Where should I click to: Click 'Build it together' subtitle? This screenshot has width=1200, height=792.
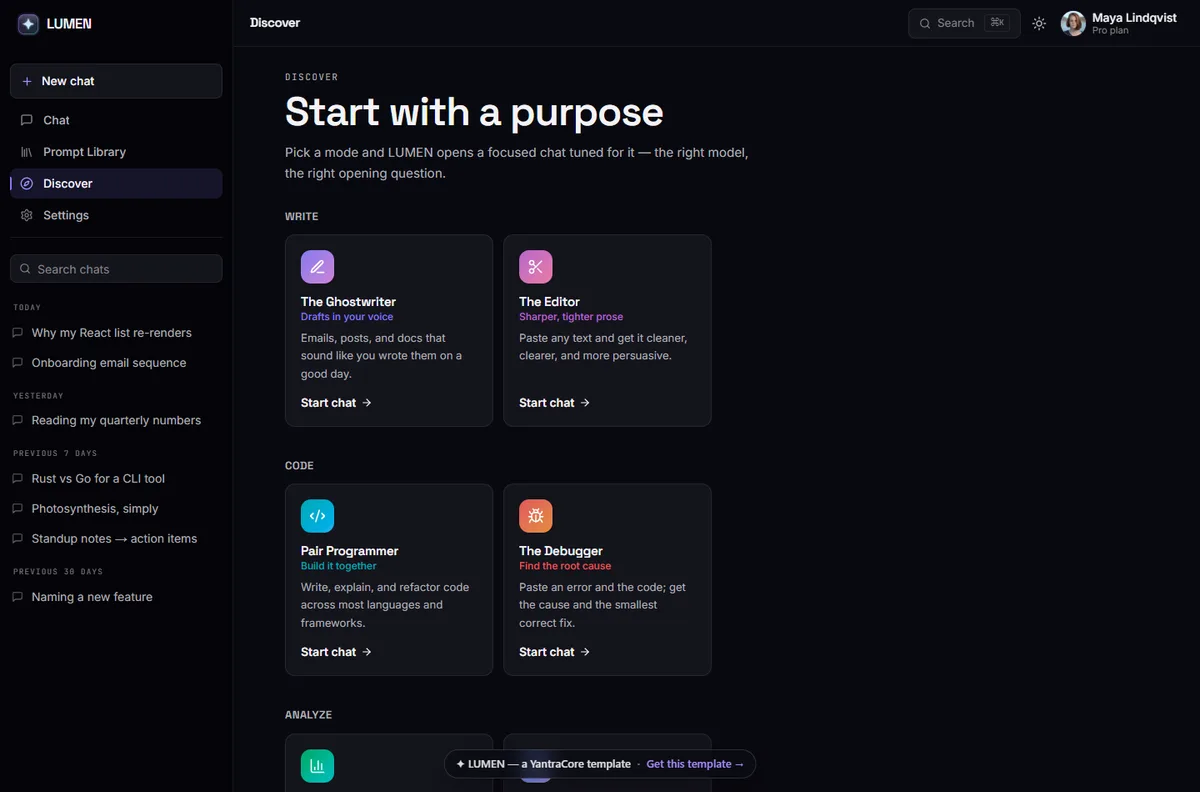(x=339, y=566)
